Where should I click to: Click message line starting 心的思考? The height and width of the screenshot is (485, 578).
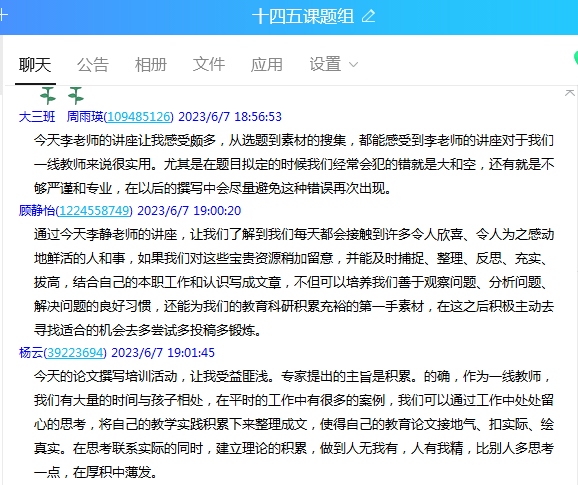[x=294, y=424]
